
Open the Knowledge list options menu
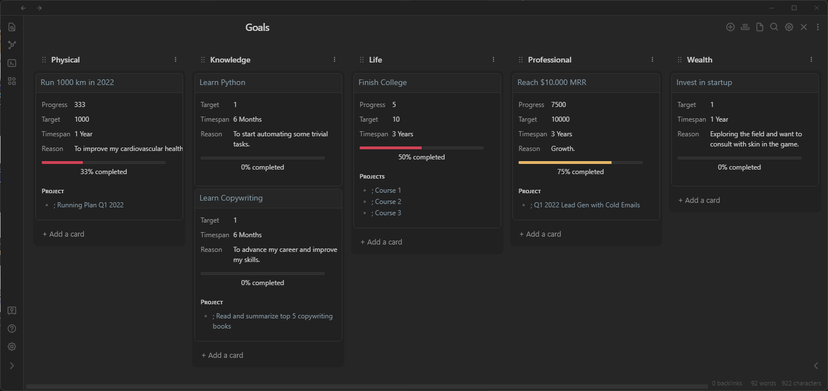(x=334, y=60)
